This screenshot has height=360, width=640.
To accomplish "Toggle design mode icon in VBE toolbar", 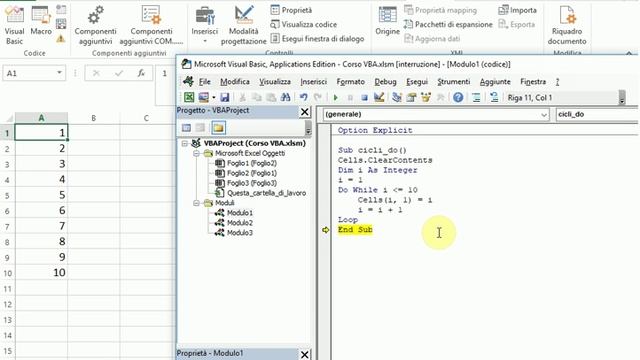I will 379,97.
